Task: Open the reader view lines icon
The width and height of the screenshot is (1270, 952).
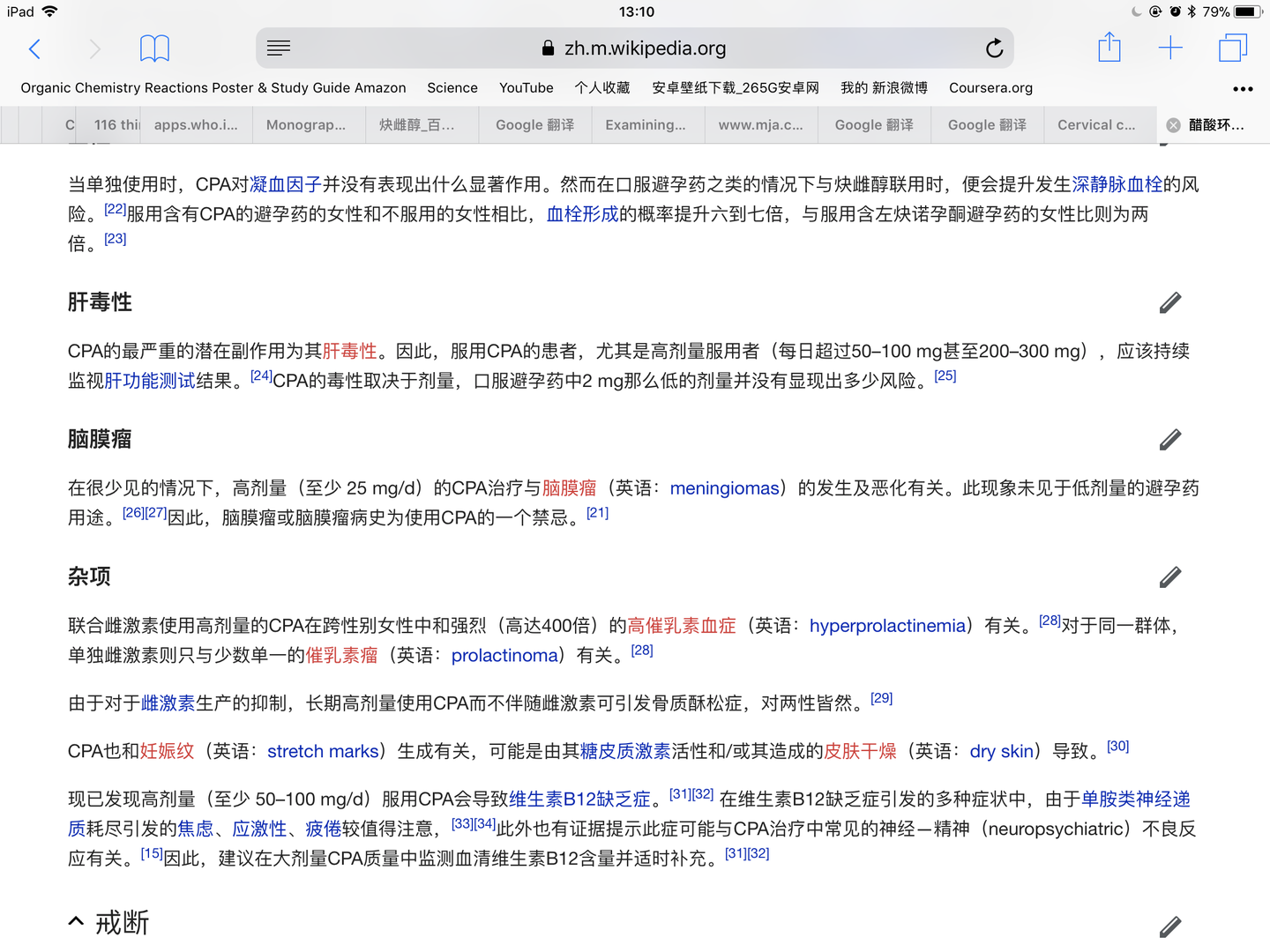Action: point(279,48)
